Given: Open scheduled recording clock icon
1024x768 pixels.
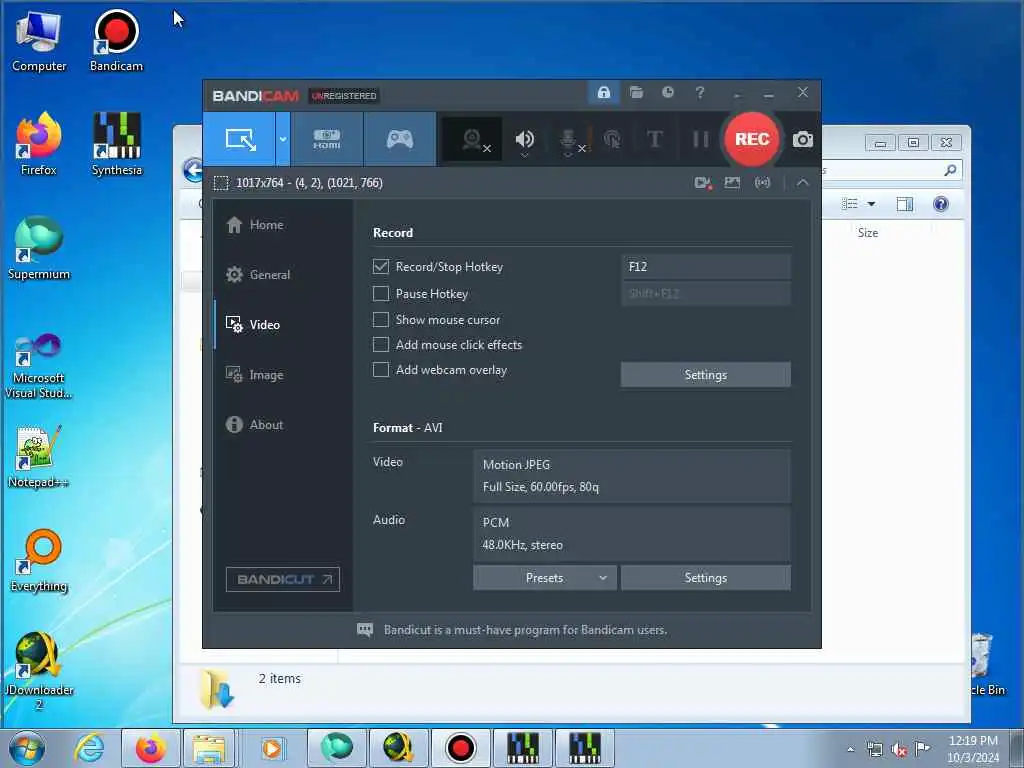Looking at the screenshot, I should coord(667,92).
